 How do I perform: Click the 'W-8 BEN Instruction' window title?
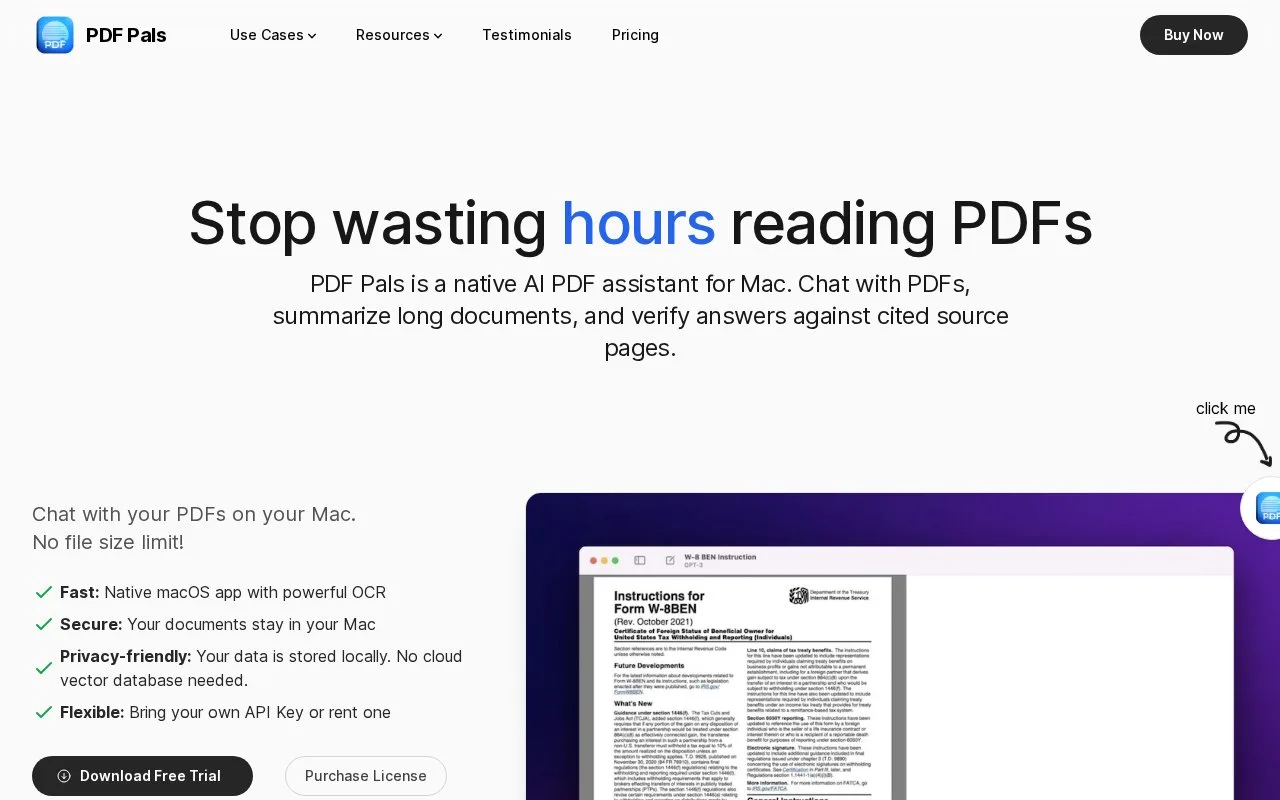click(x=720, y=557)
